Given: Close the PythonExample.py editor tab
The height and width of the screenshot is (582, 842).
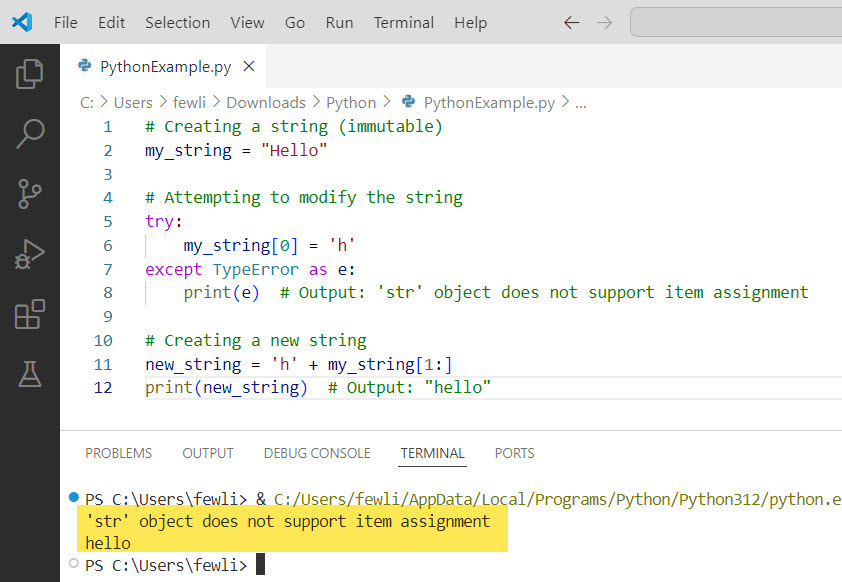Looking at the screenshot, I should pos(249,67).
